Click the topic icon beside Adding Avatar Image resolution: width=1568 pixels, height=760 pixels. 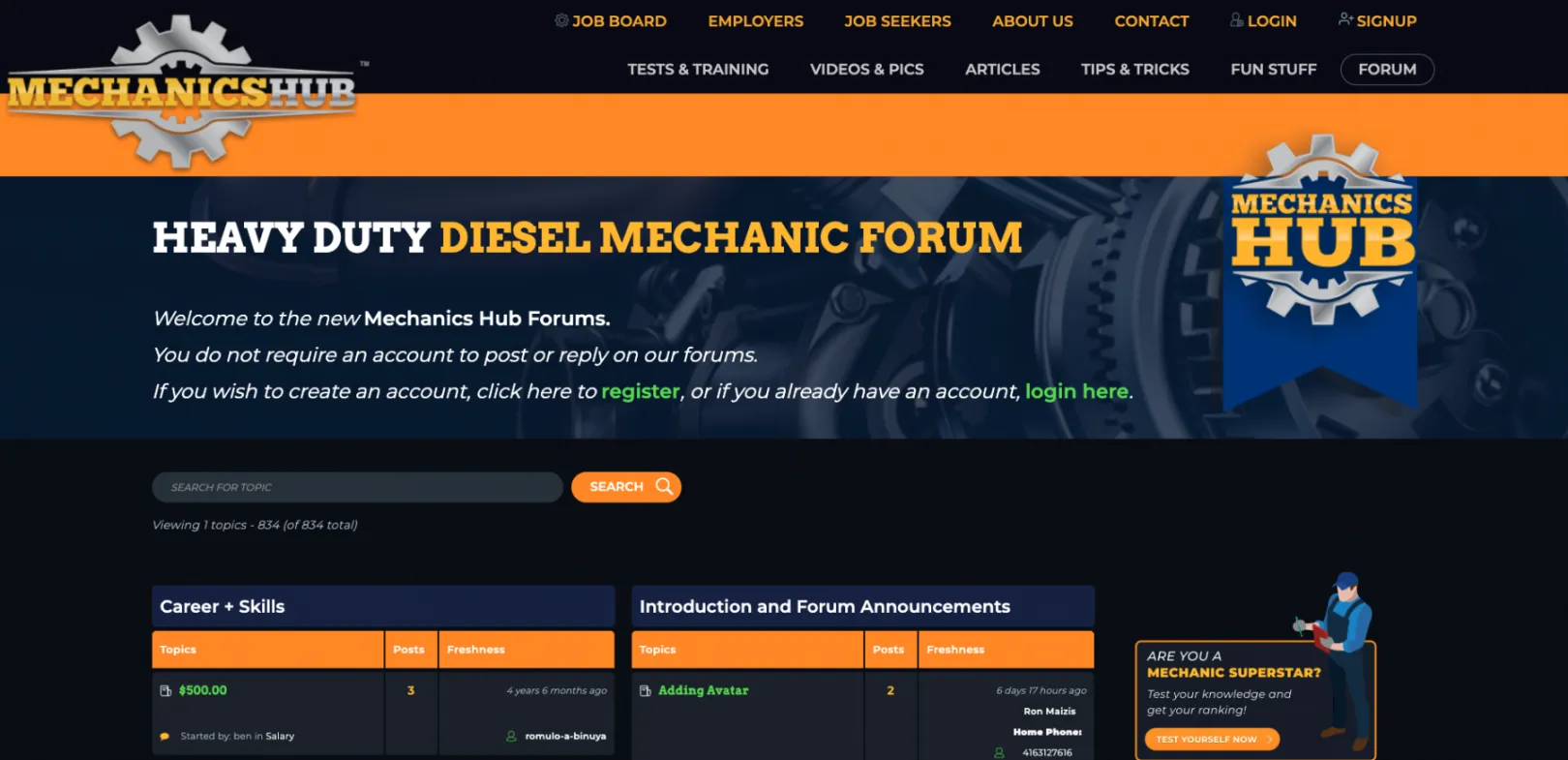(x=646, y=690)
